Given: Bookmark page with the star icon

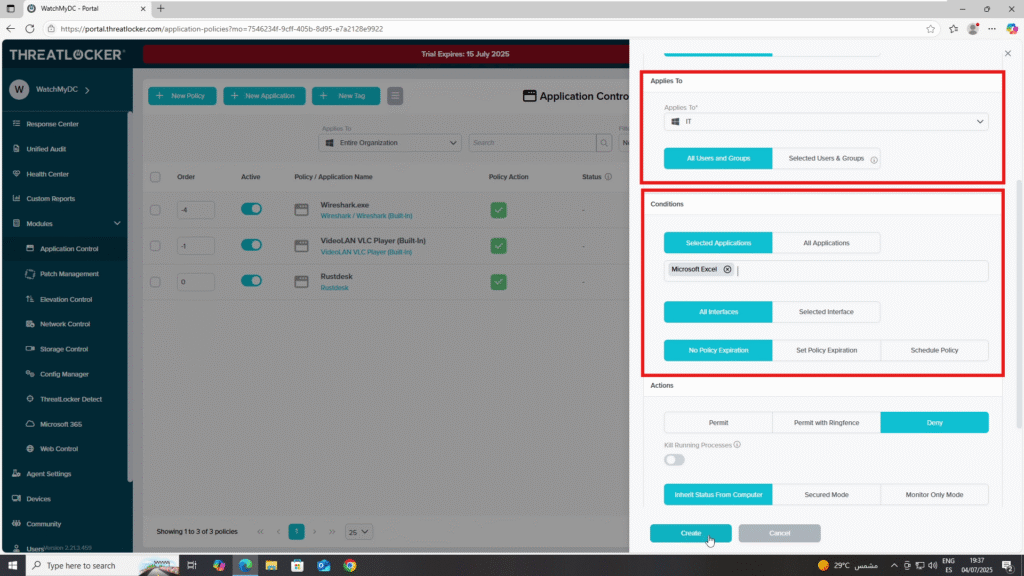Looking at the screenshot, I should click(x=931, y=29).
